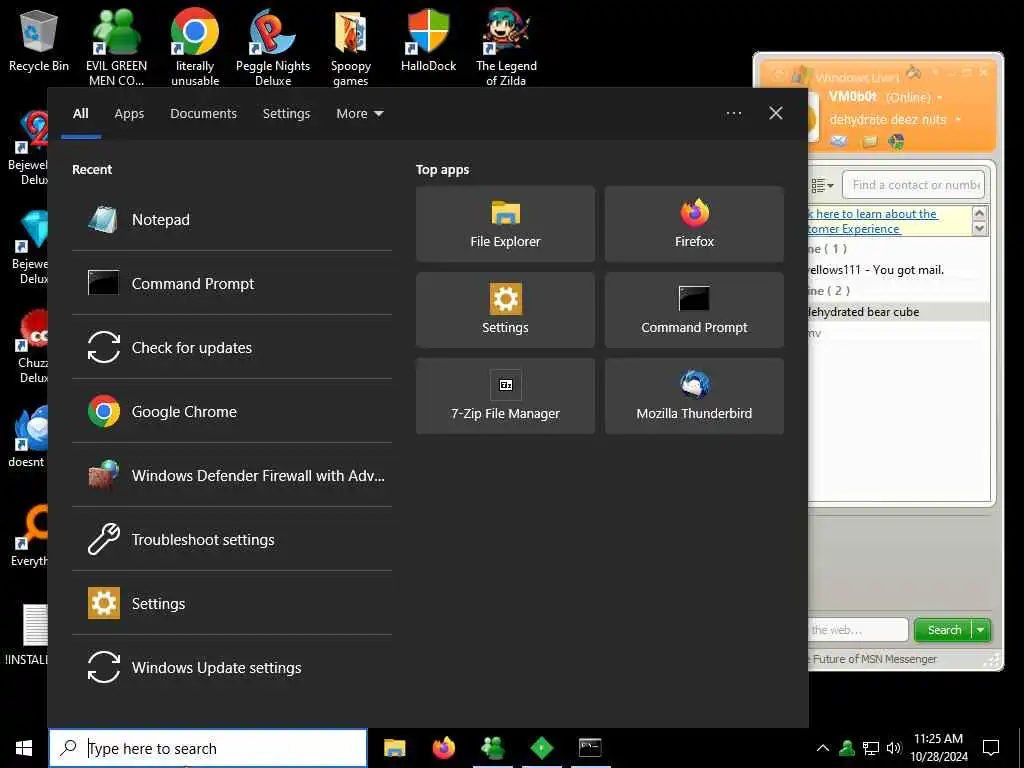The image size is (1024, 768).
Task: Open Windows Update settings from Recent
Action: point(232,668)
